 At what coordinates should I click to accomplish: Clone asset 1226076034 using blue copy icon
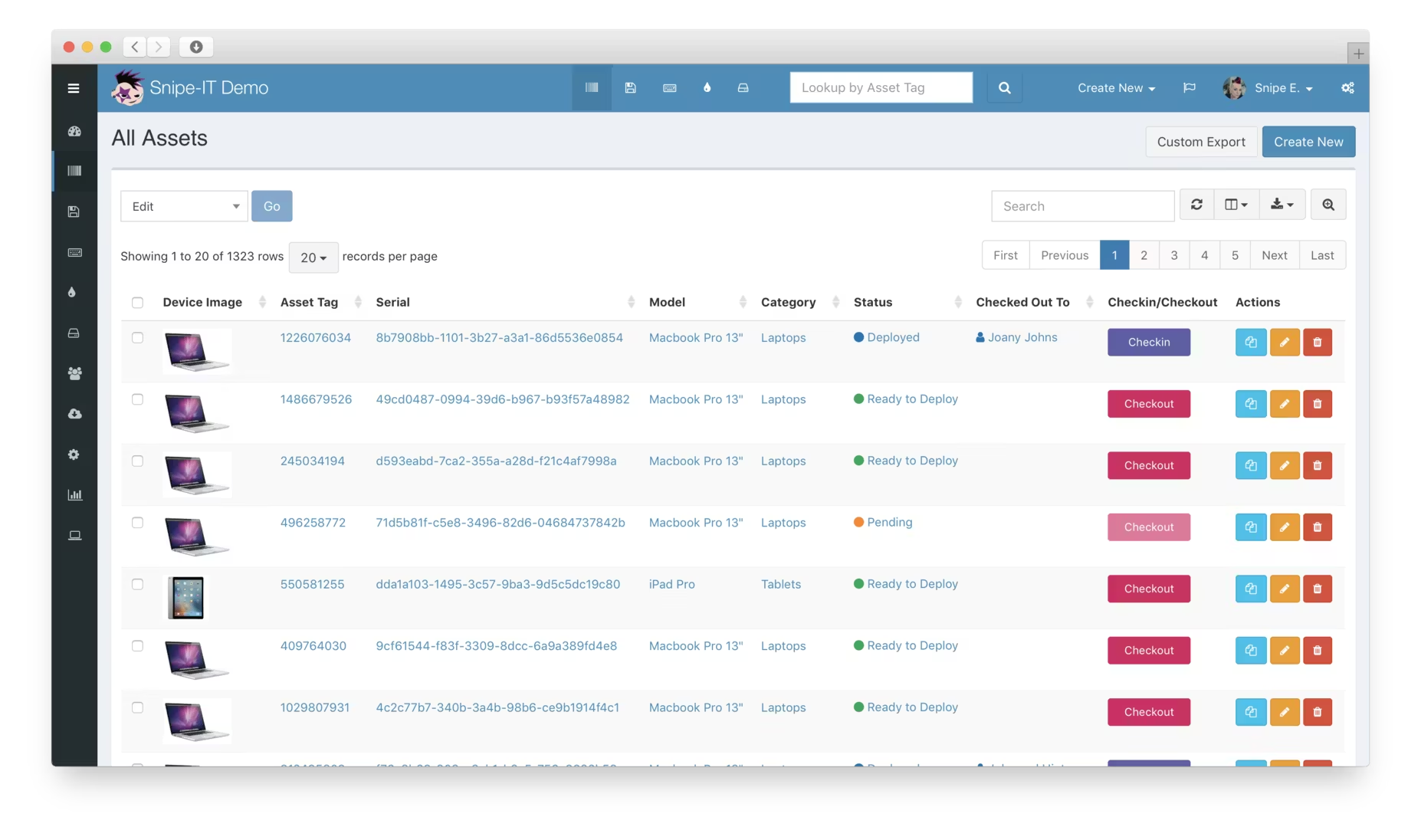tap(1250, 343)
